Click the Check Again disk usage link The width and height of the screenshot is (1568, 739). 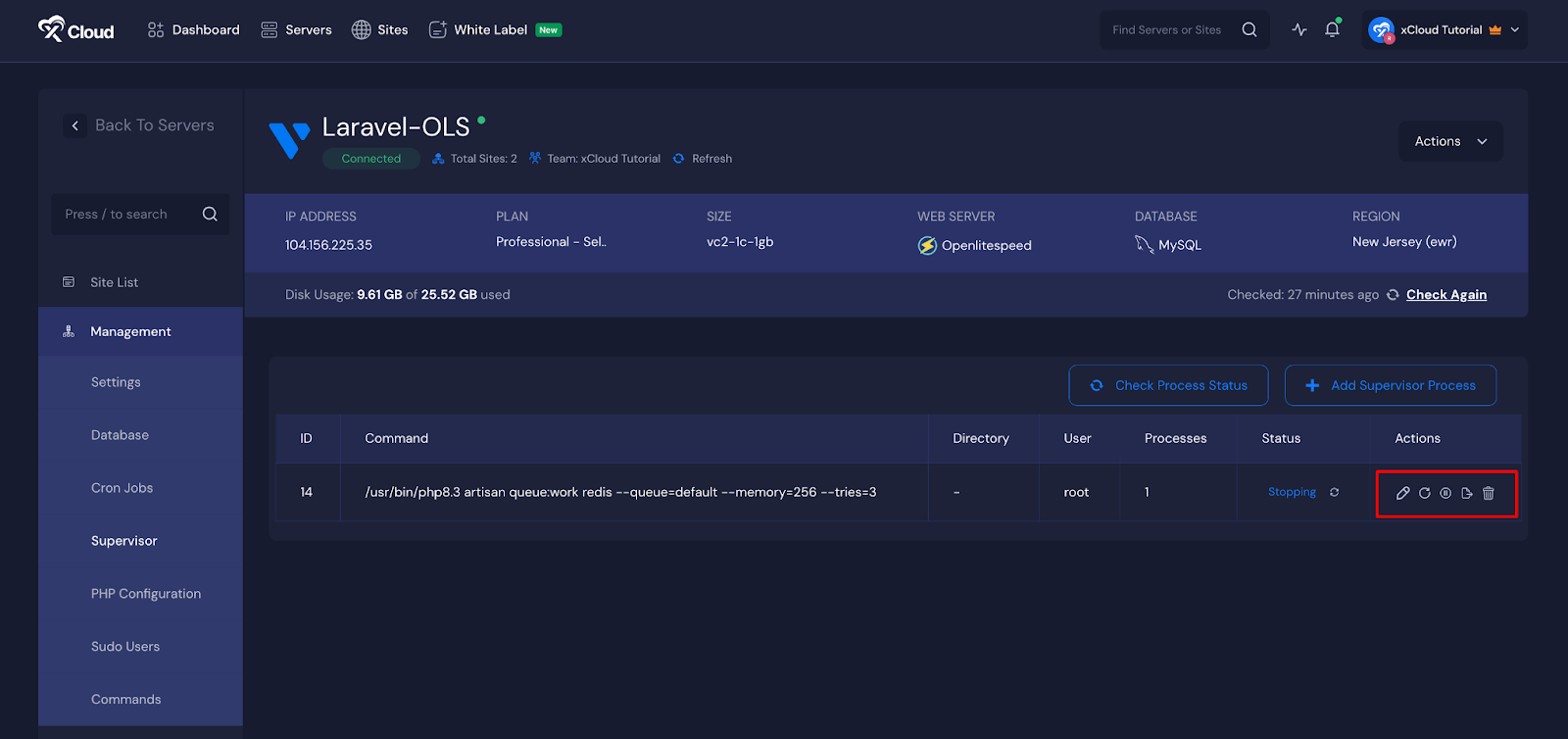pos(1445,295)
